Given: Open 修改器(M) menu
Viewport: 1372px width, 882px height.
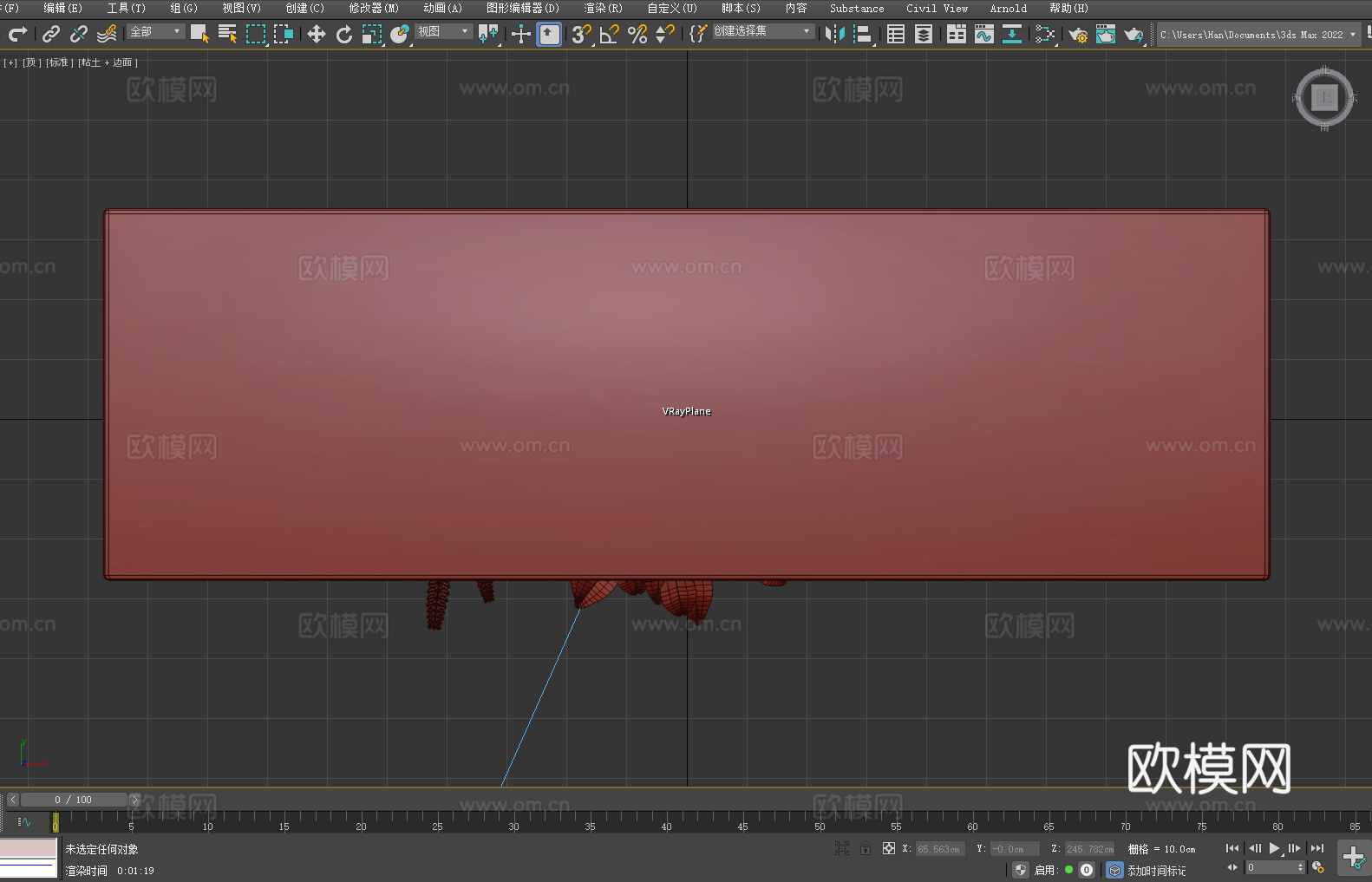Looking at the screenshot, I should [x=374, y=8].
